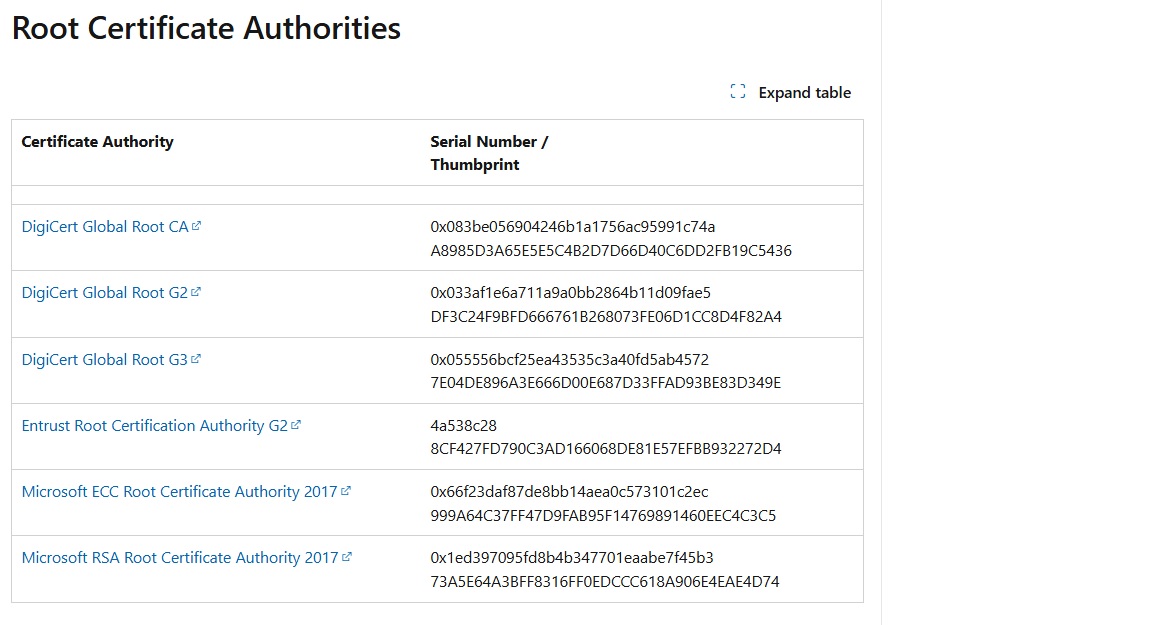Open the Entrust Root Certification Authority G2 link
The image size is (1152, 625).
(156, 425)
